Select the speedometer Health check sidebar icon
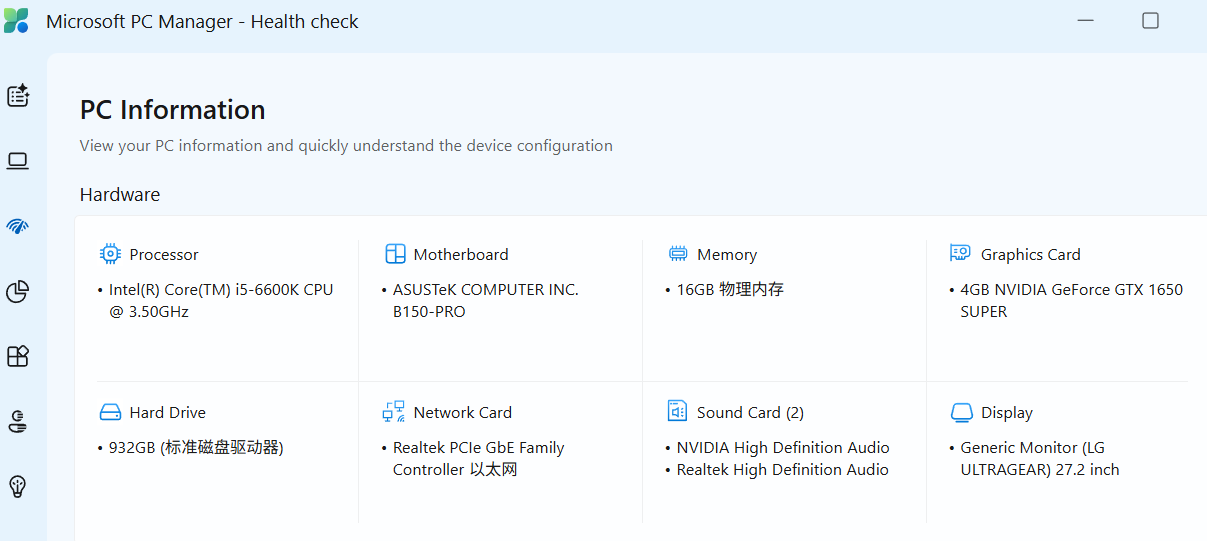1207x541 pixels. click(x=18, y=226)
